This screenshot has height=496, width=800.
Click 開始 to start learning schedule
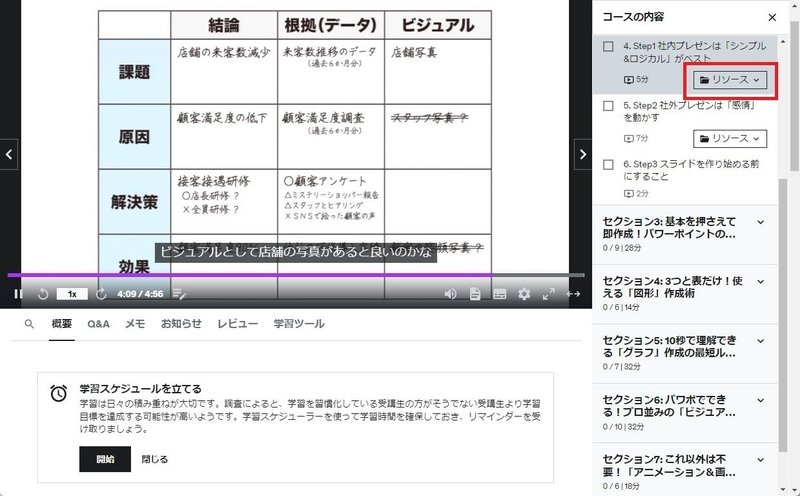(x=105, y=459)
